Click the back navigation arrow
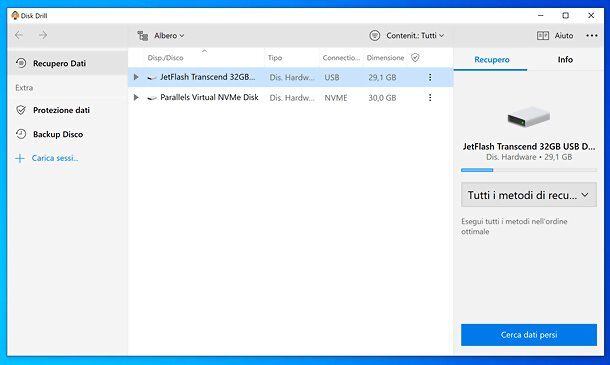Image resolution: width=610 pixels, height=365 pixels. 19,35
